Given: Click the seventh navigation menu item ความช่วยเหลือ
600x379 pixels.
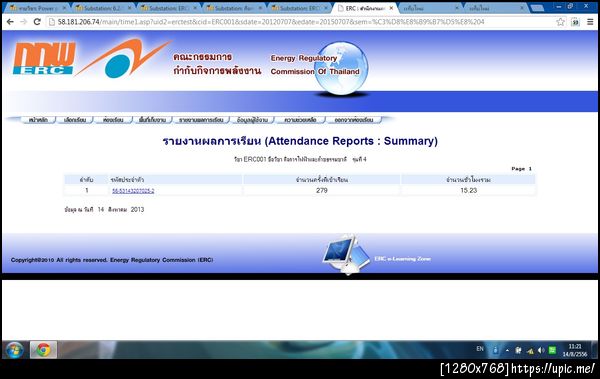Looking at the screenshot, I should 300,120.
